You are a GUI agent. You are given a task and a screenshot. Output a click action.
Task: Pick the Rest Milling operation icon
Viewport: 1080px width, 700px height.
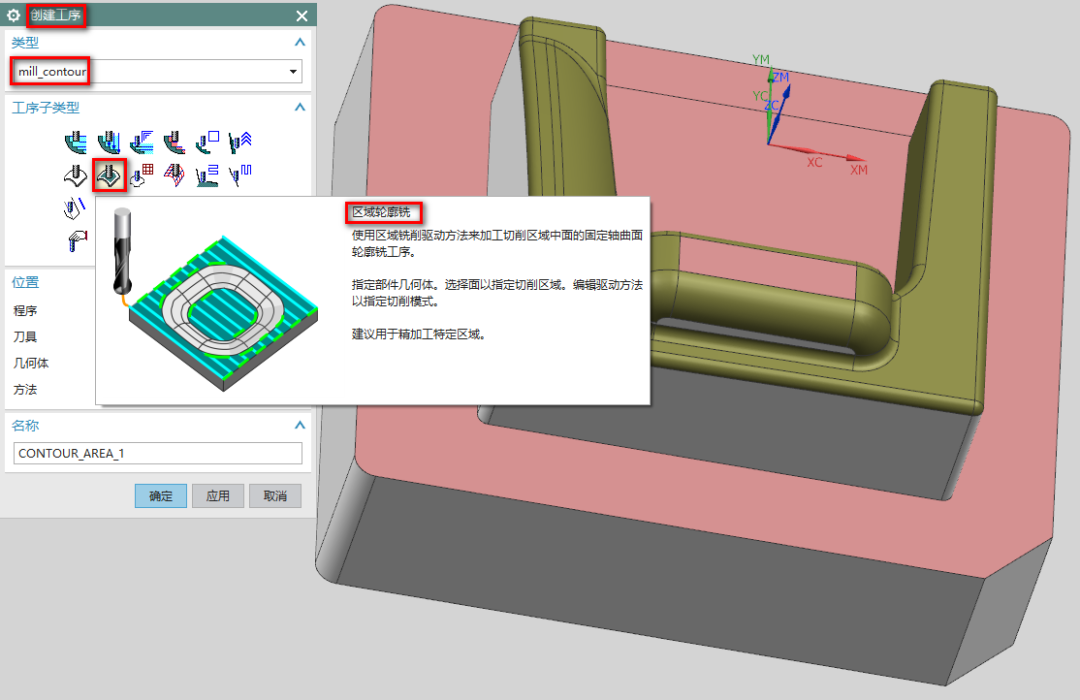(175, 141)
